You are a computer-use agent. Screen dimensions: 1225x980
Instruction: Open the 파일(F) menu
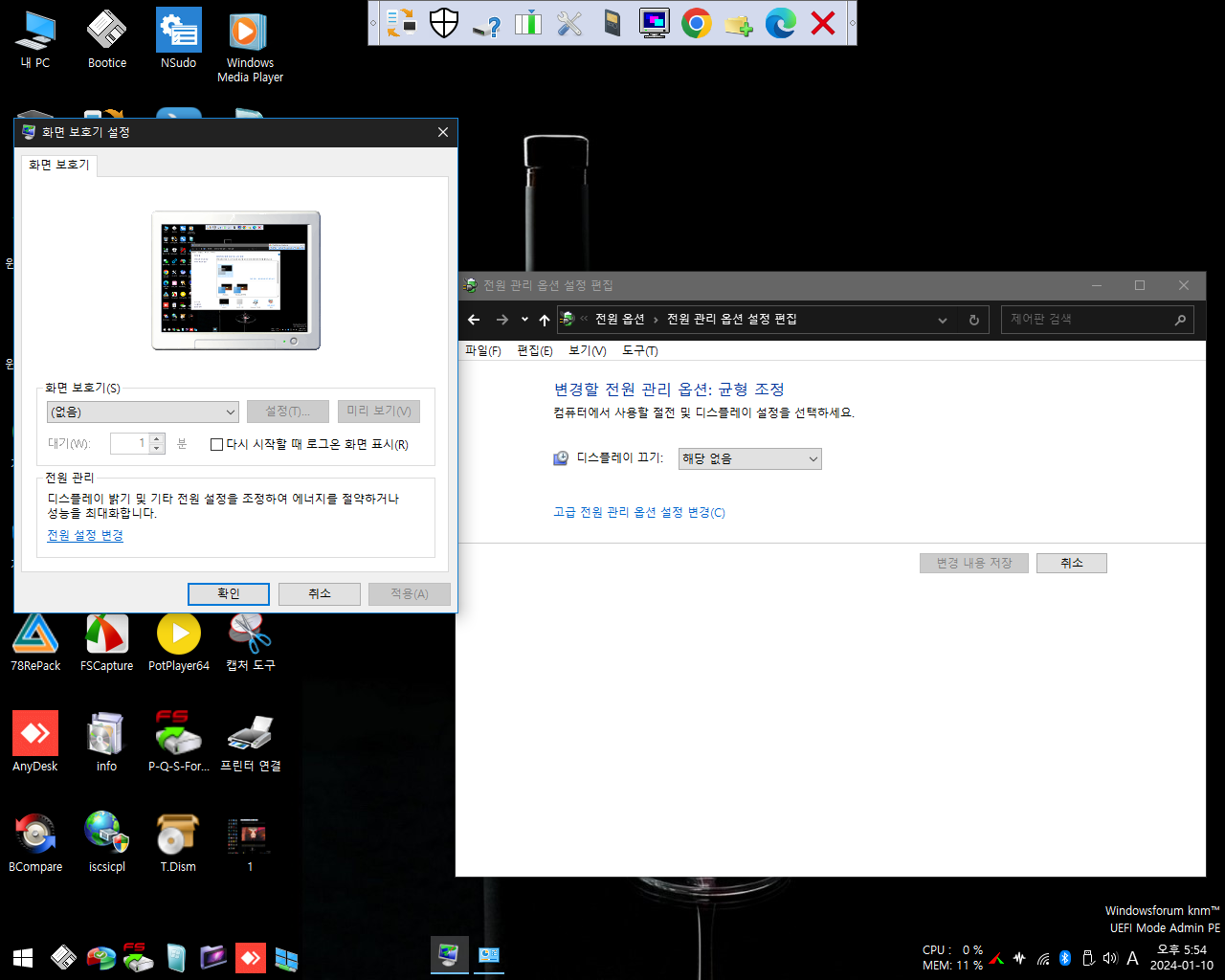click(x=483, y=351)
